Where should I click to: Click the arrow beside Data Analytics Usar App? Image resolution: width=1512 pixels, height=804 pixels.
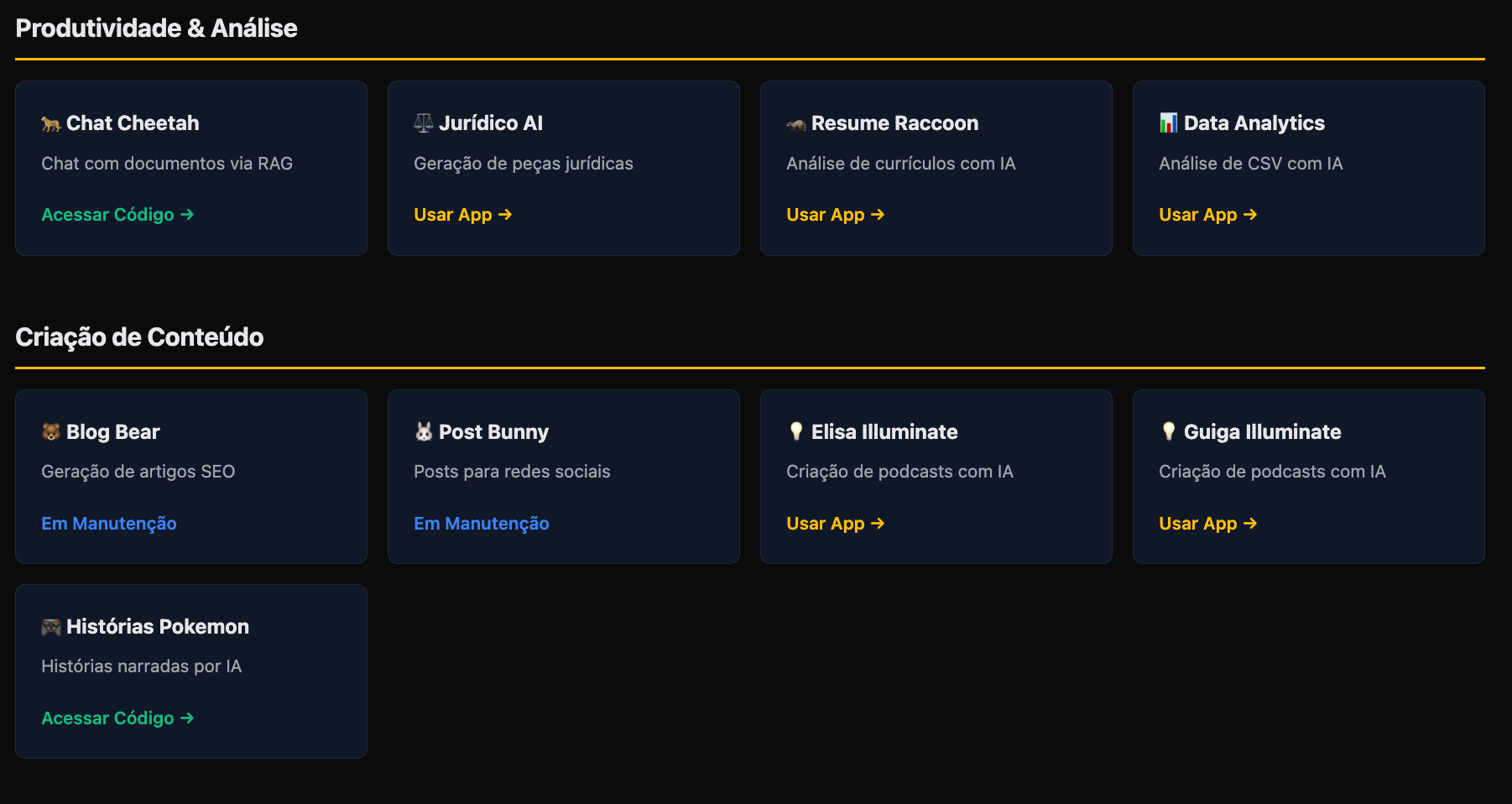(1251, 214)
